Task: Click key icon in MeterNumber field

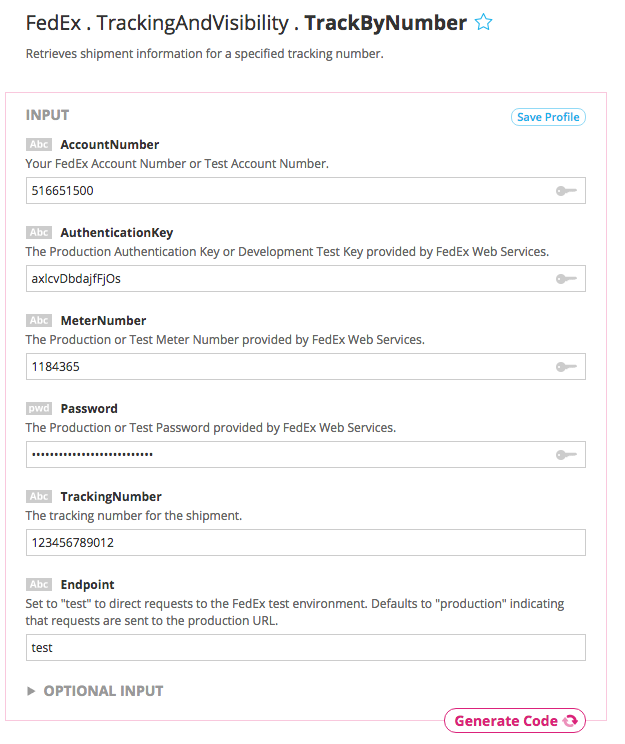Action: click(x=566, y=367)
